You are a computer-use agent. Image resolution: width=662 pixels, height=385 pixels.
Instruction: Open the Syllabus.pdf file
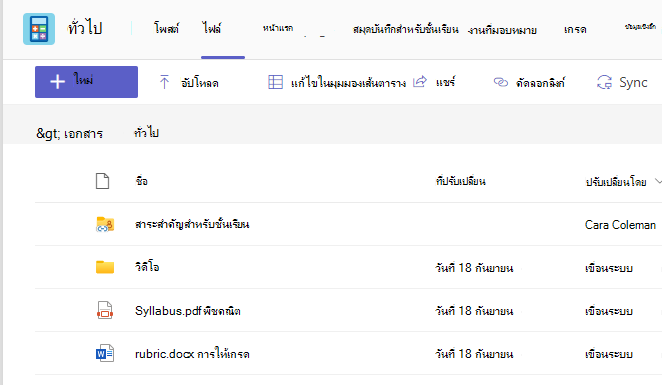pyautogui.click(x=188, y=311)
